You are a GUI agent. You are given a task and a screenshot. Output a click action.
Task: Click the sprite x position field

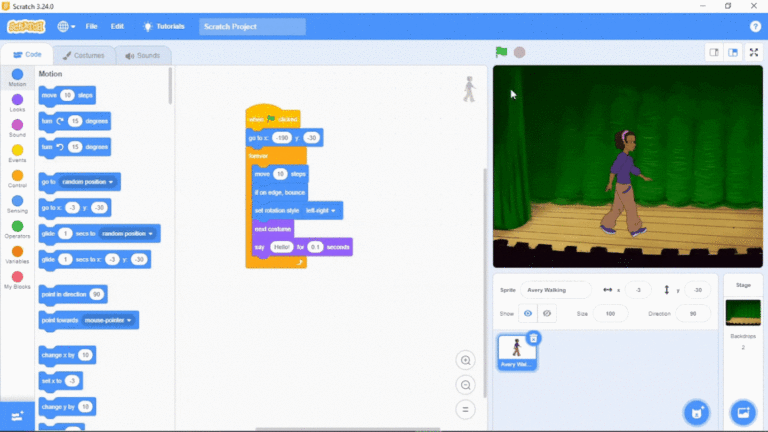click(x=638, y=290)
